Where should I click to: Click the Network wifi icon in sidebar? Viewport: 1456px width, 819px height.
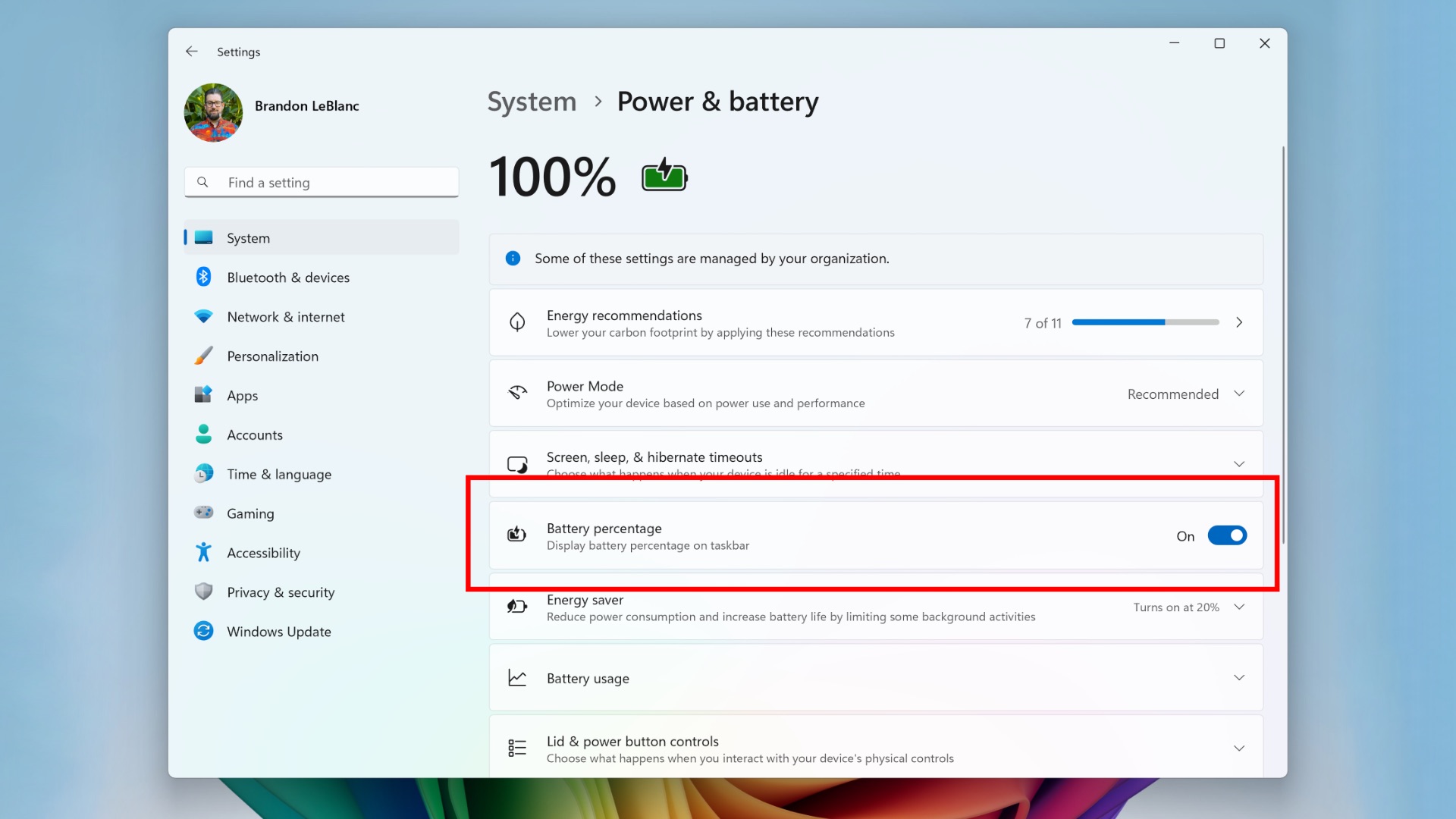click(203, 316)
